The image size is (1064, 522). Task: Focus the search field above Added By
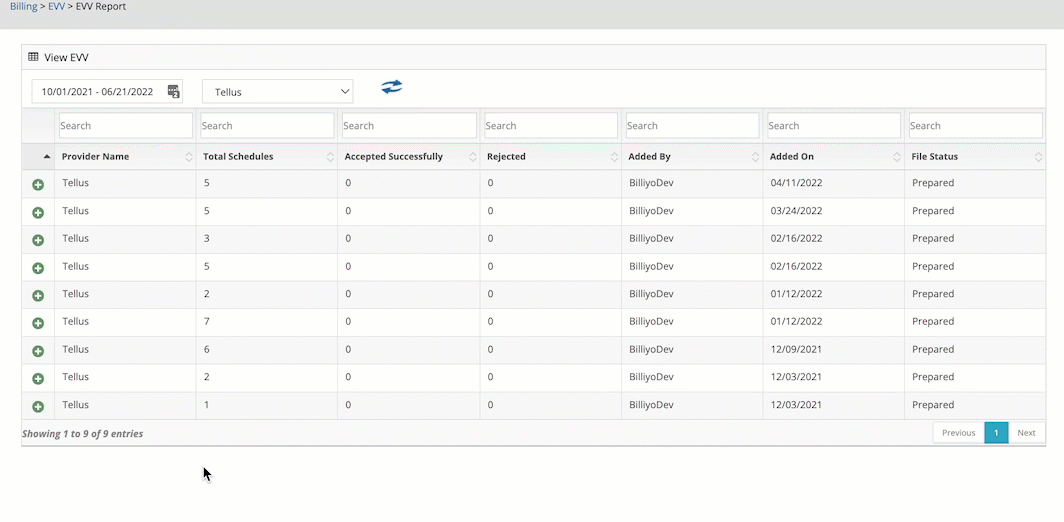click(691, 126)
